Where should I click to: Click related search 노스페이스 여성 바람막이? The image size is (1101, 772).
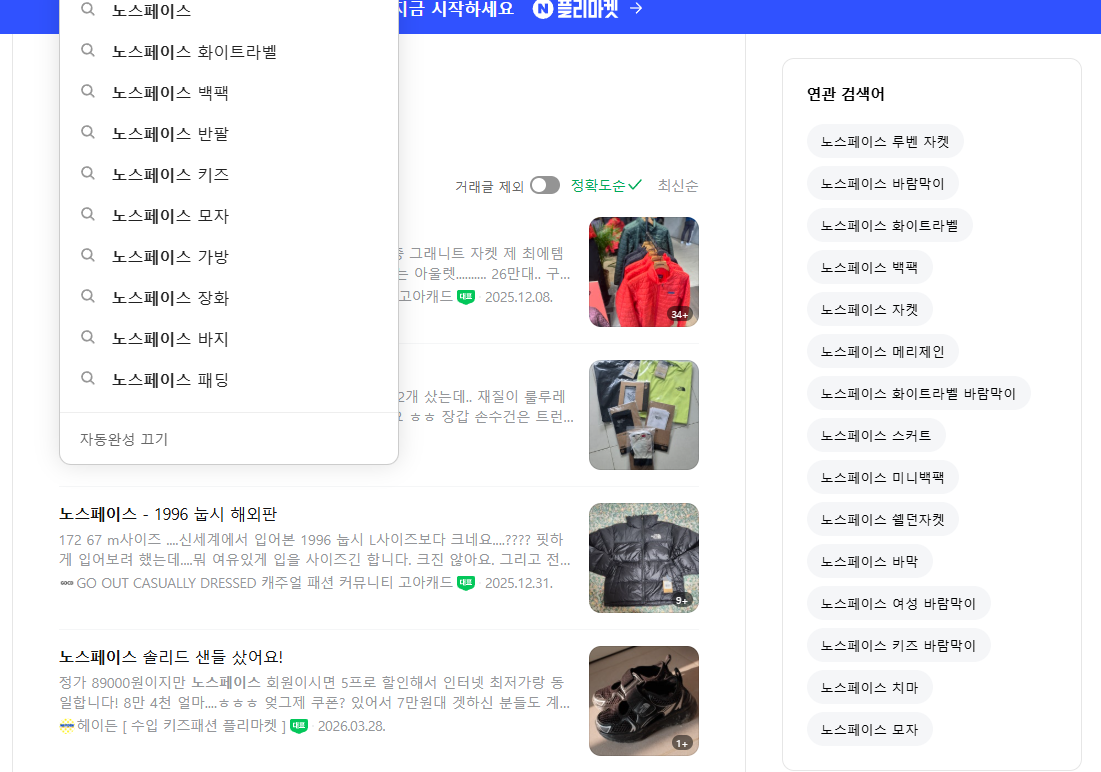(x=899, y=603)
